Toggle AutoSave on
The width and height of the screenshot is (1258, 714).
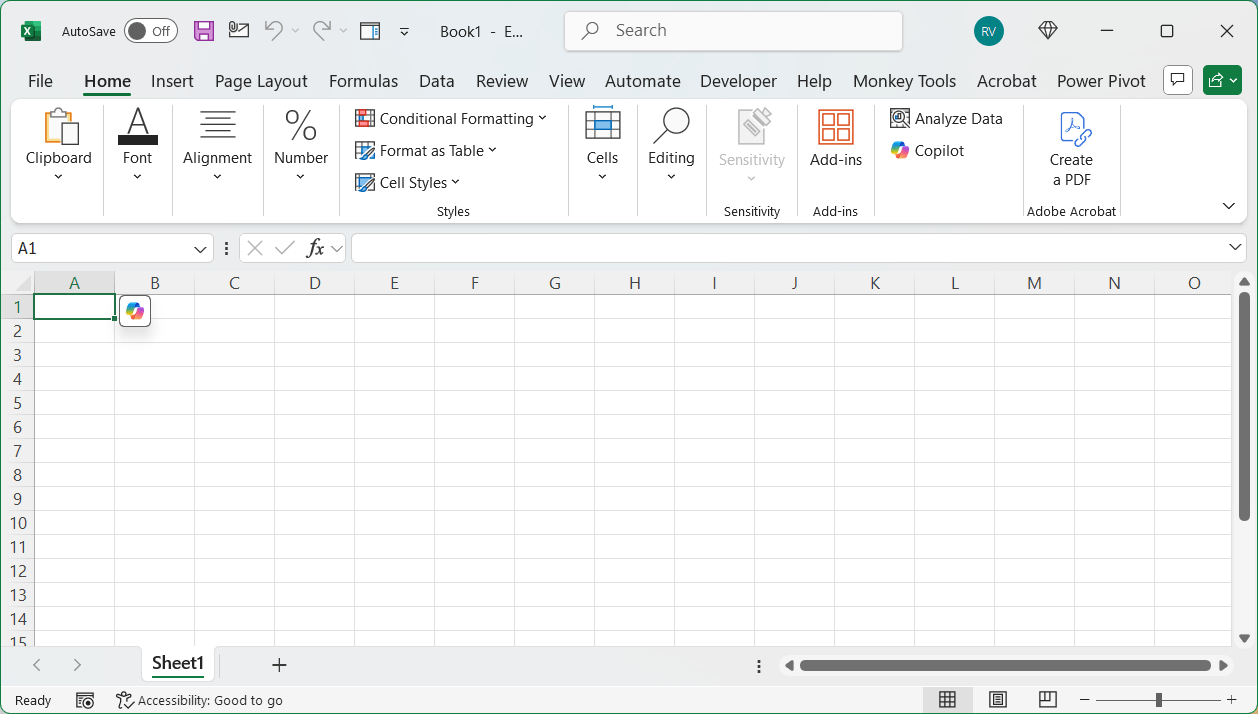coord(150,31)
